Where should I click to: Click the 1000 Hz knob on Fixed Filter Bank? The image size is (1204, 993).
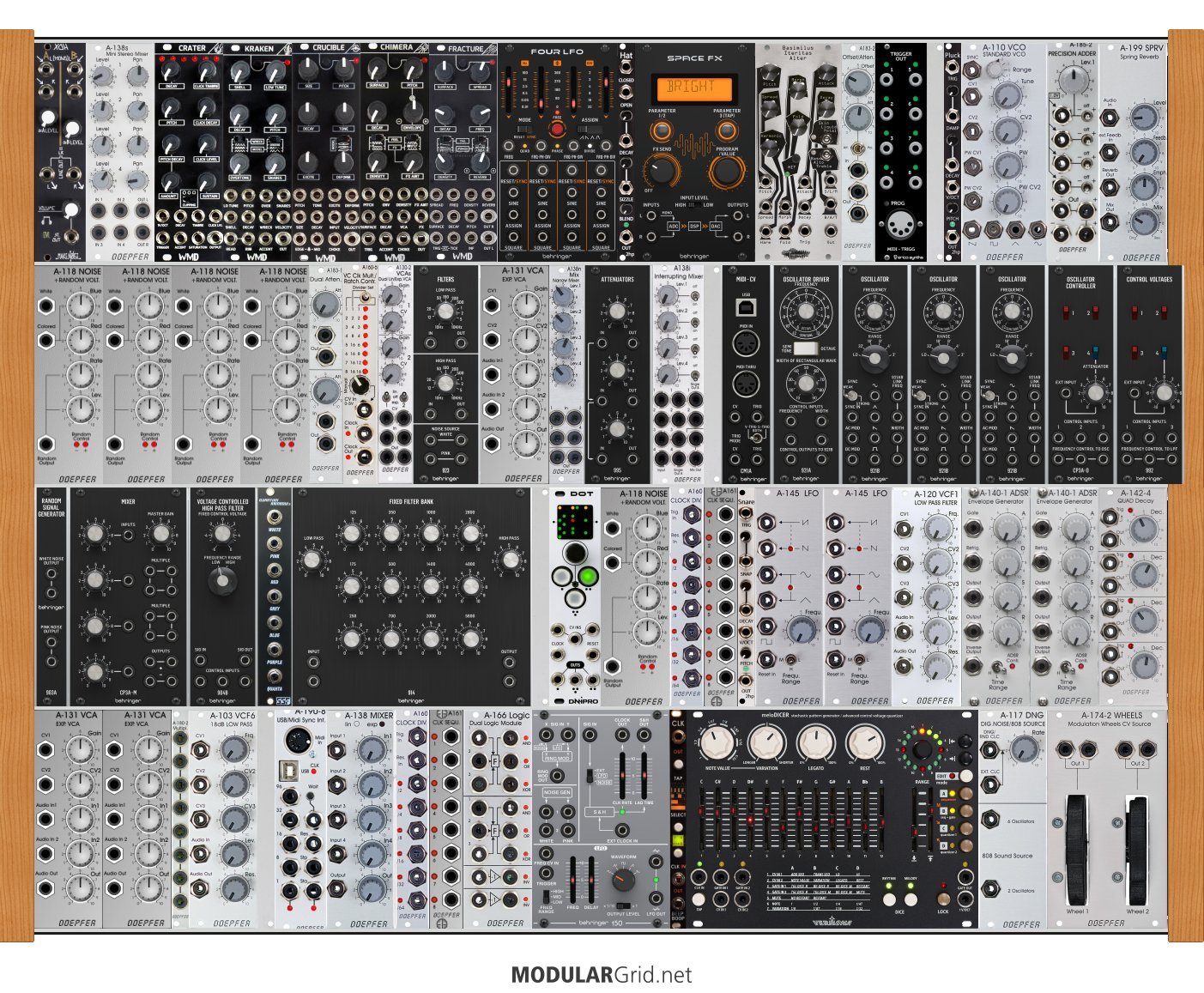point(430,534)
